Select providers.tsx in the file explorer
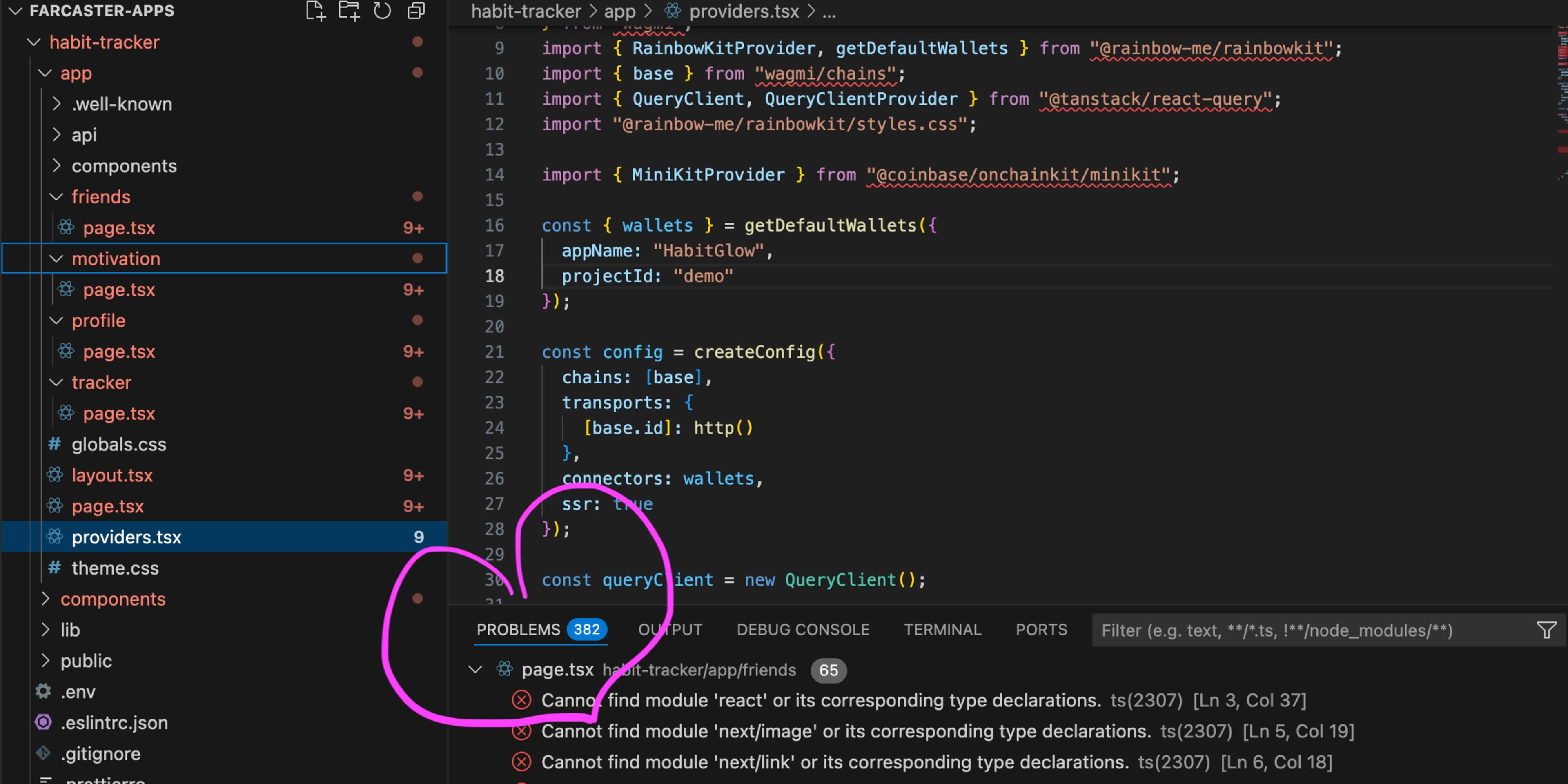The height and width of the screenshot is (784, 1568). tap(224, 536)
